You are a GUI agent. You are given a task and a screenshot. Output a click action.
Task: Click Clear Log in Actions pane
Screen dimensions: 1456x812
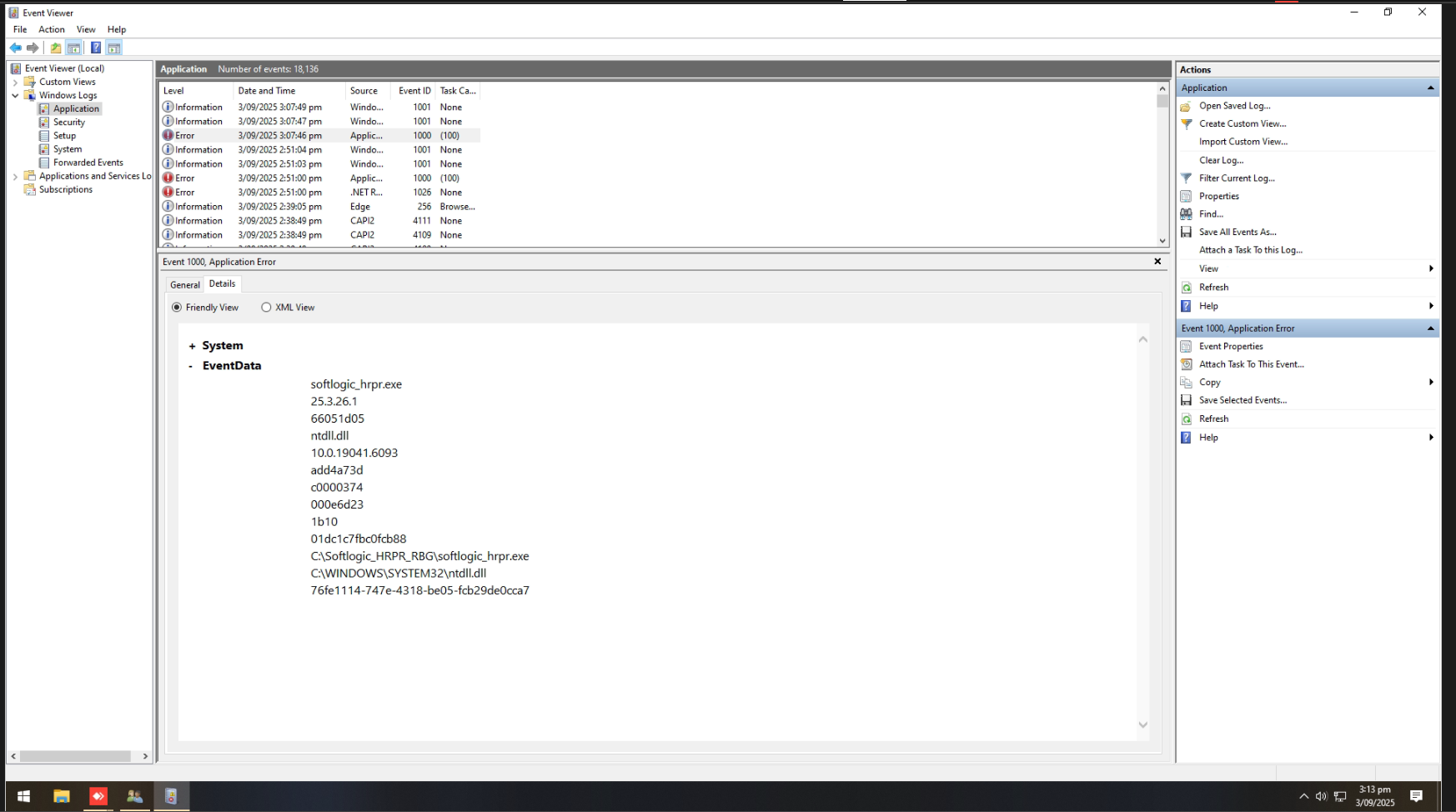click(x=1221, y=160)
